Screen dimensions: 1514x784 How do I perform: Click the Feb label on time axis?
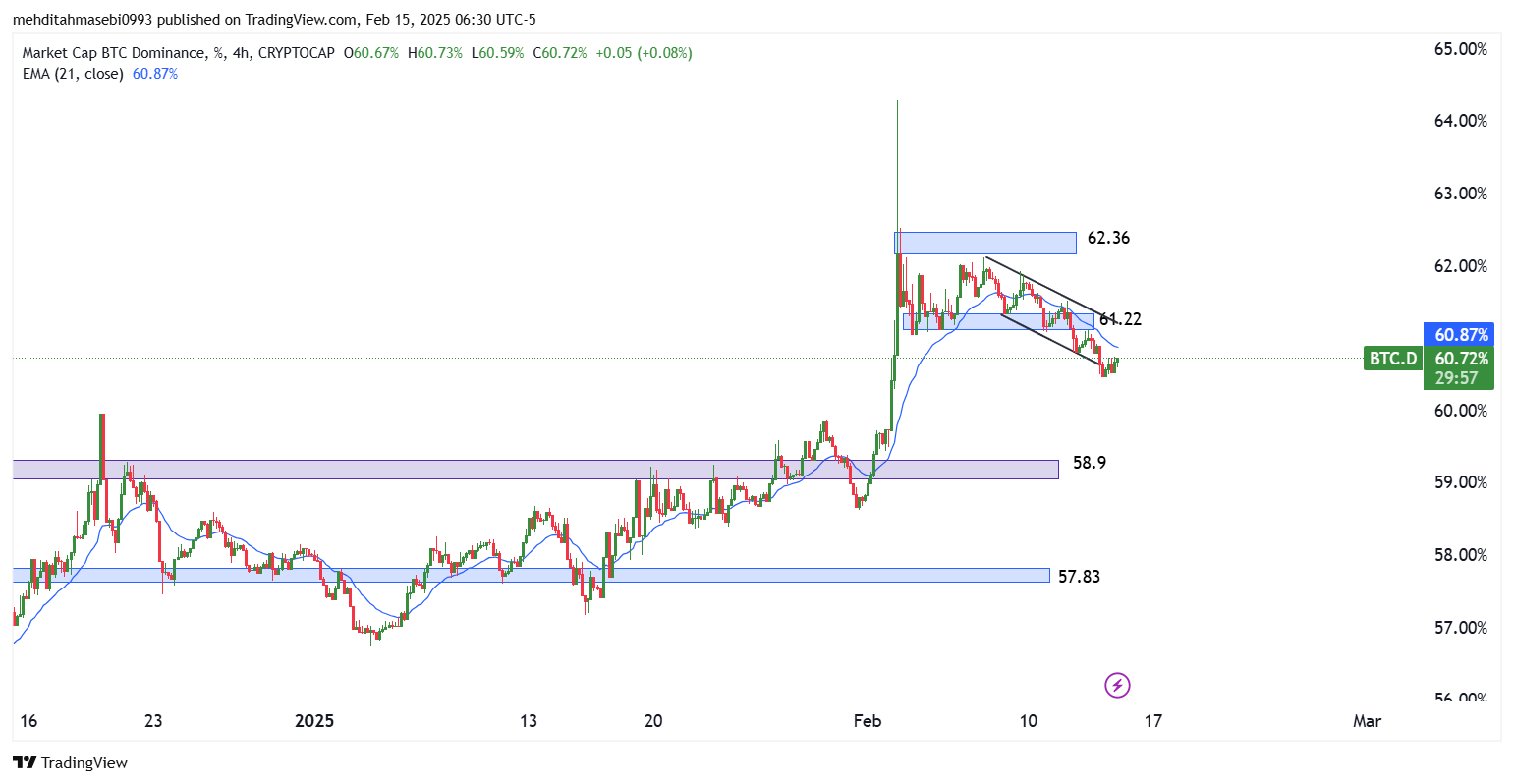(x=868, y=721)
